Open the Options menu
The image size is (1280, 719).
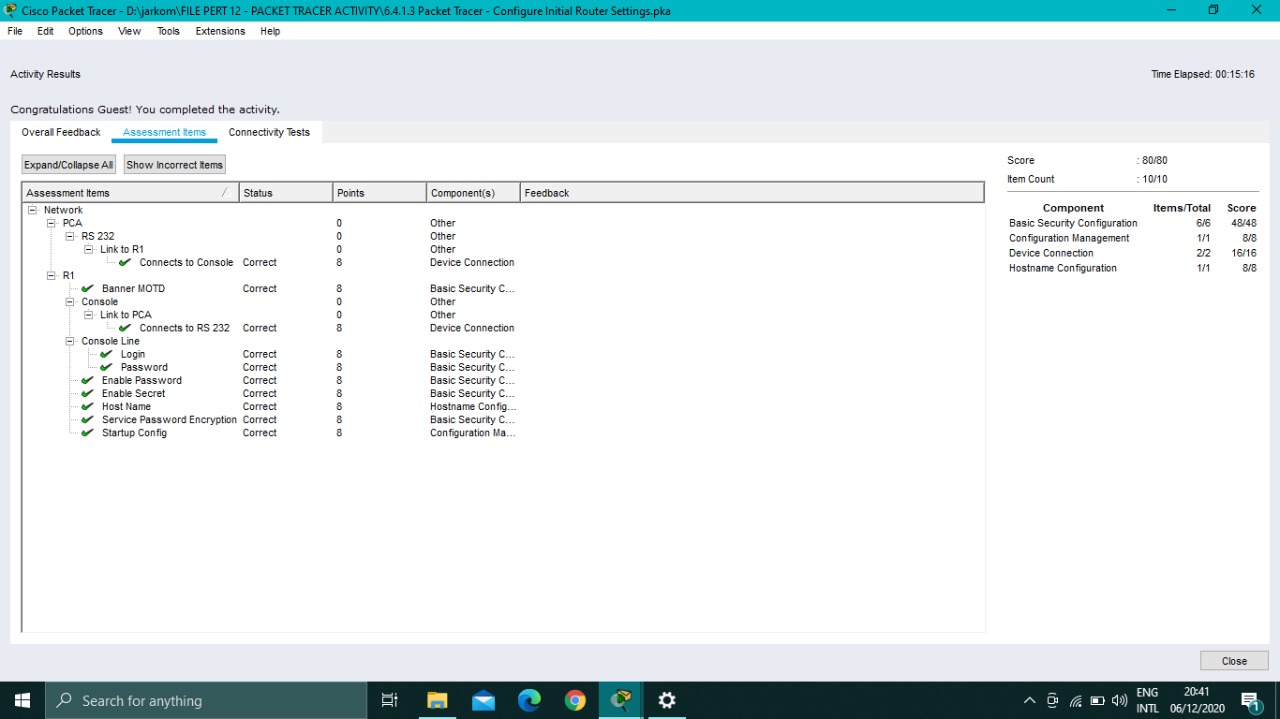pos(85,31)
